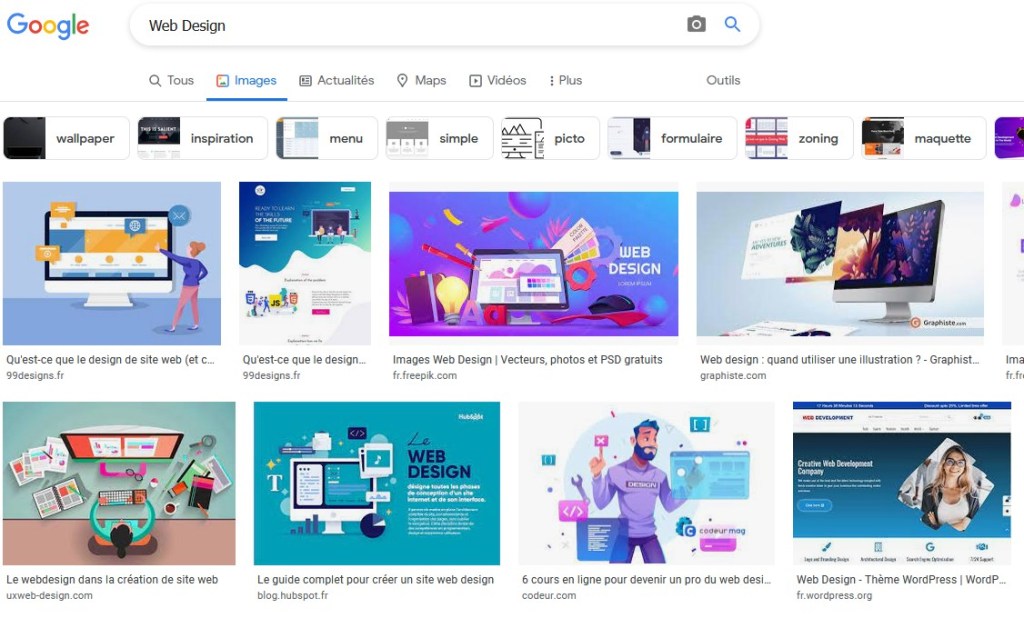The width and height of the screenshot is (1024, 618).
Task: Select the wallpaper filter chip
Action: [x=66, y=138]
